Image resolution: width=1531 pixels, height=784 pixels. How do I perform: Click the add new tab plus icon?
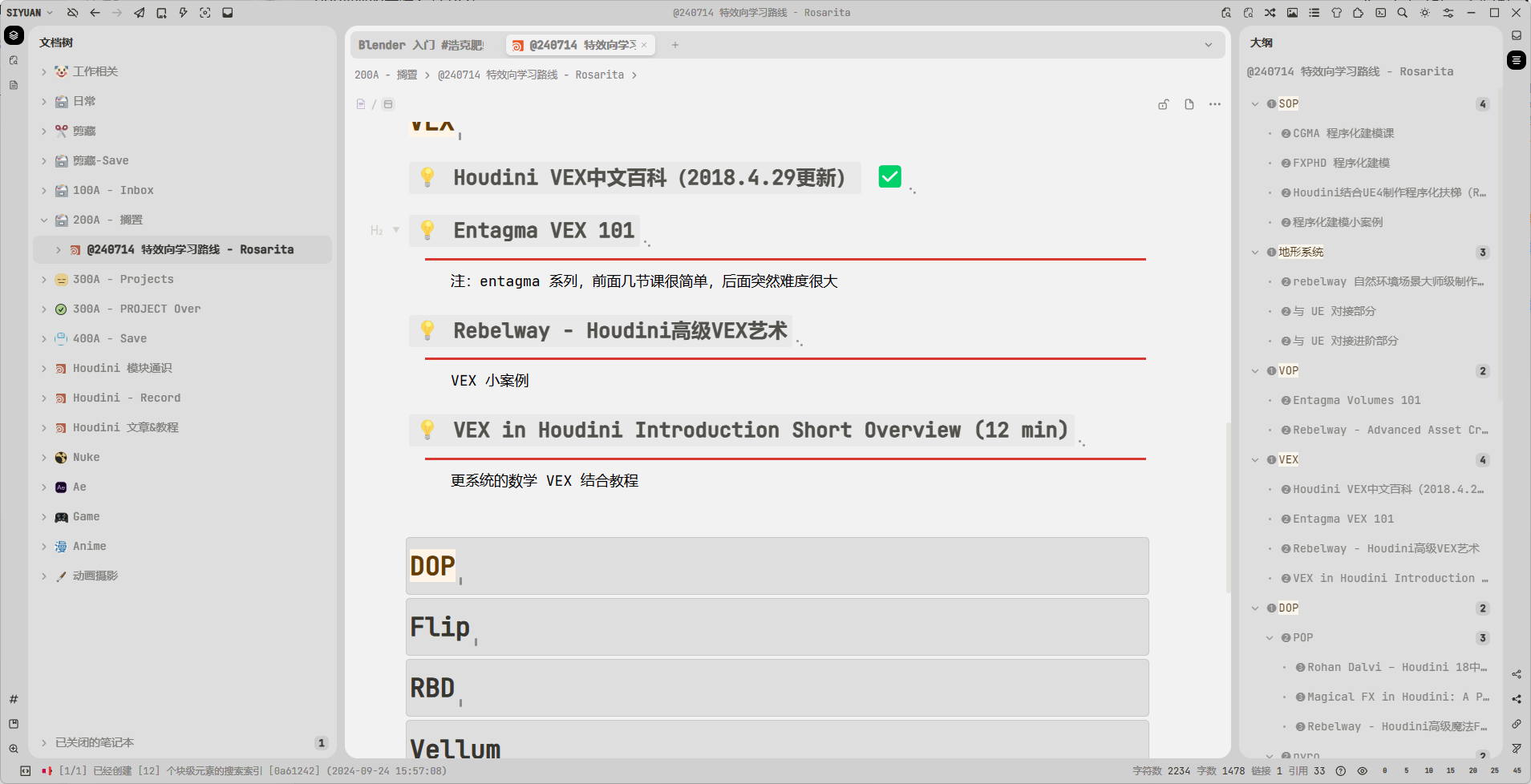coord(675,45)
